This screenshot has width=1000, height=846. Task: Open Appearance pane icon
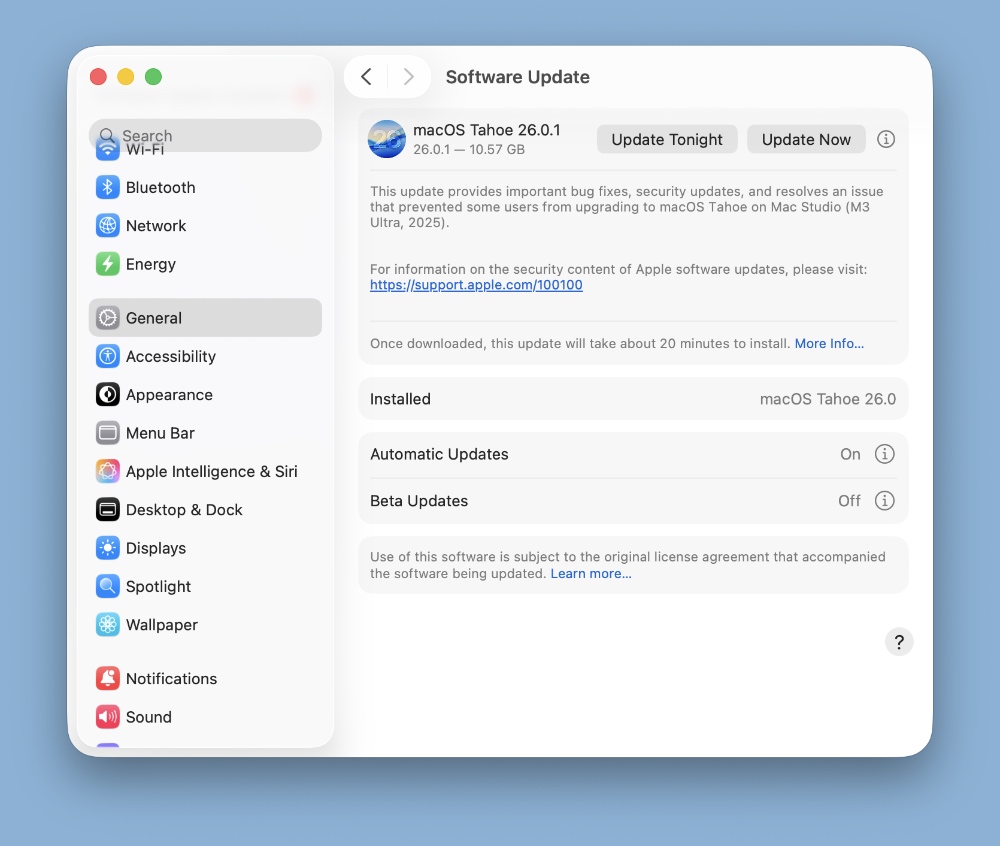coord(107,395)
